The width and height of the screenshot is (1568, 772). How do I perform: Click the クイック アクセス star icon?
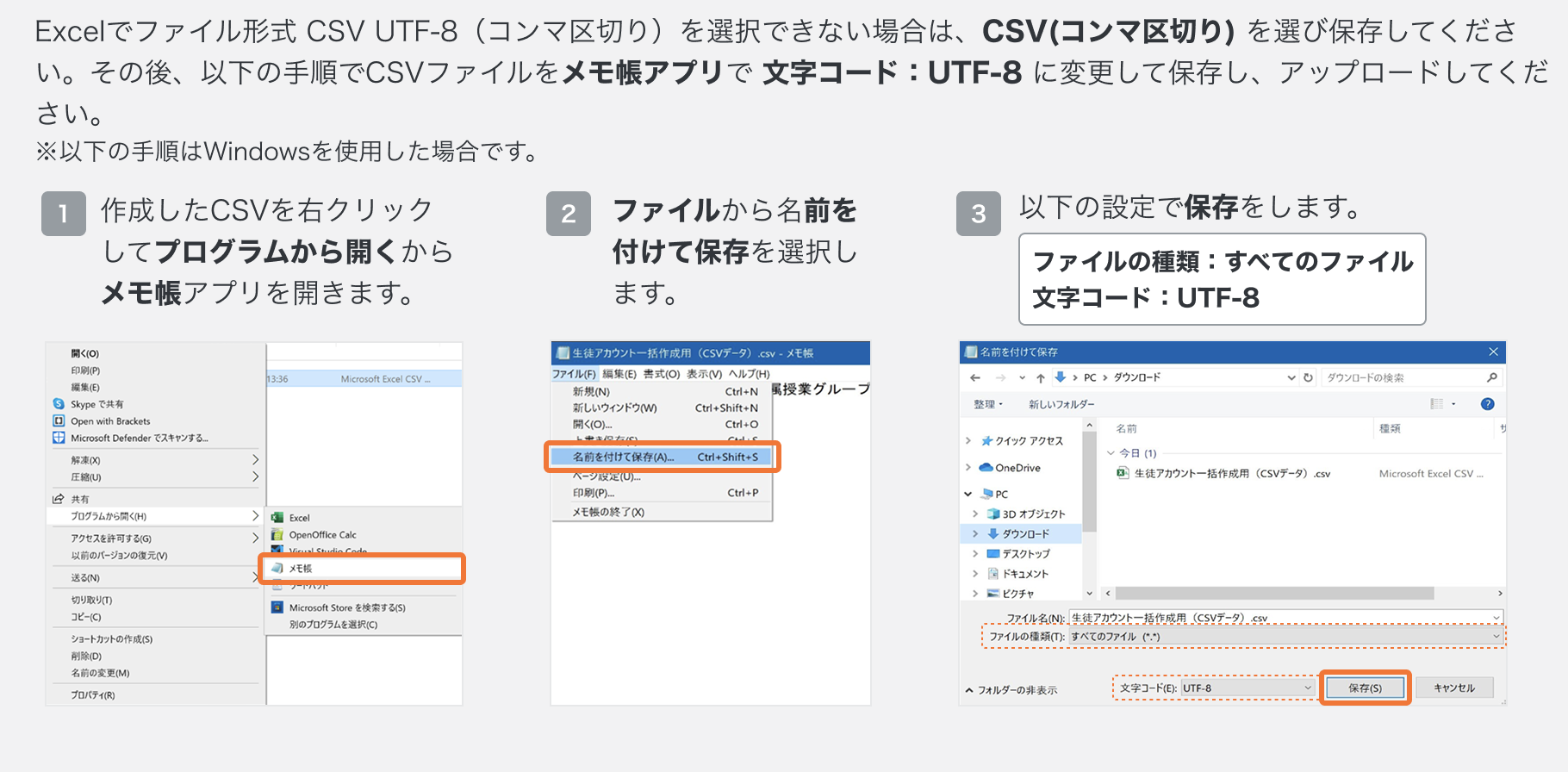(x=987, y=440)
